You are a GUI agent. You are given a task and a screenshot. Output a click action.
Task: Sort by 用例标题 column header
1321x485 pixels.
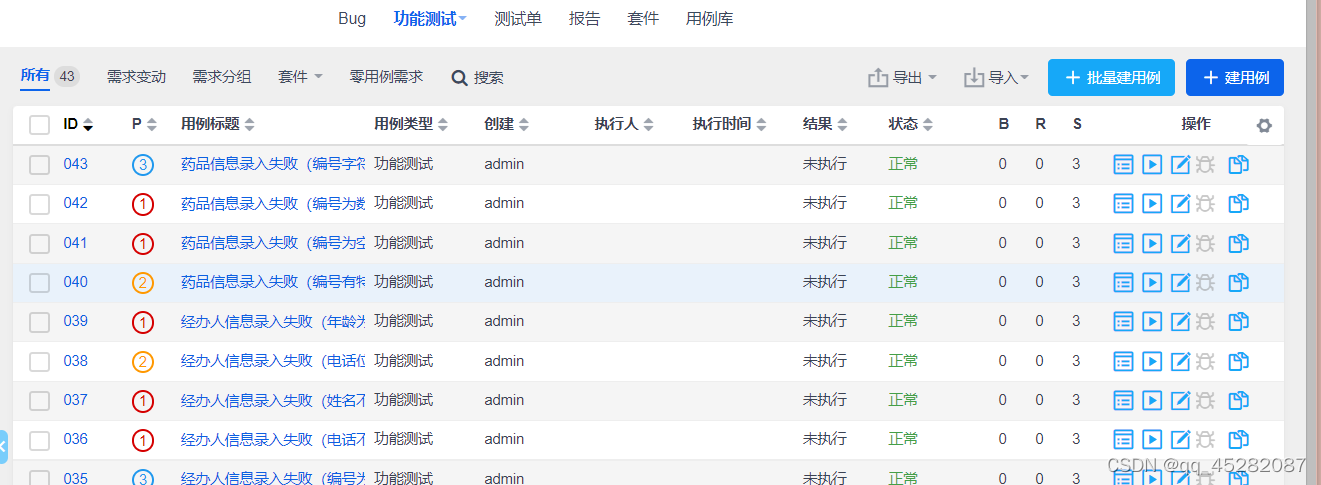[218, 124]
